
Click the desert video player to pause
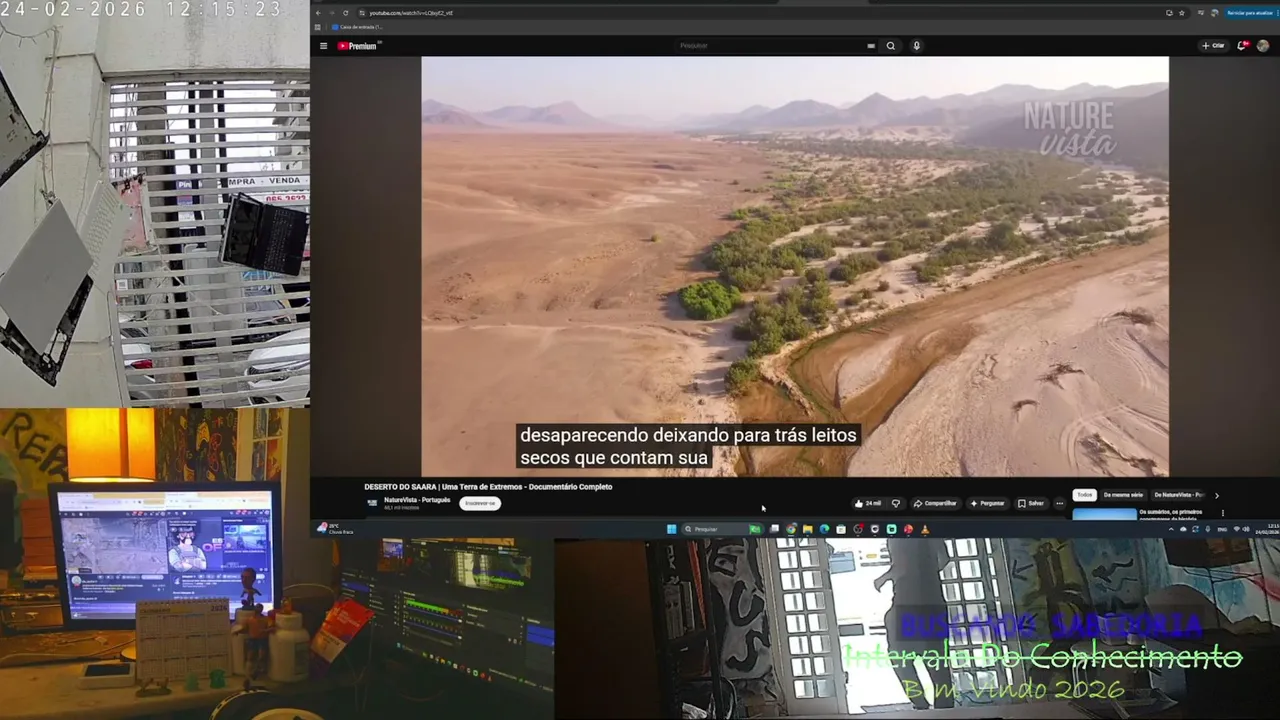(795, 266)
